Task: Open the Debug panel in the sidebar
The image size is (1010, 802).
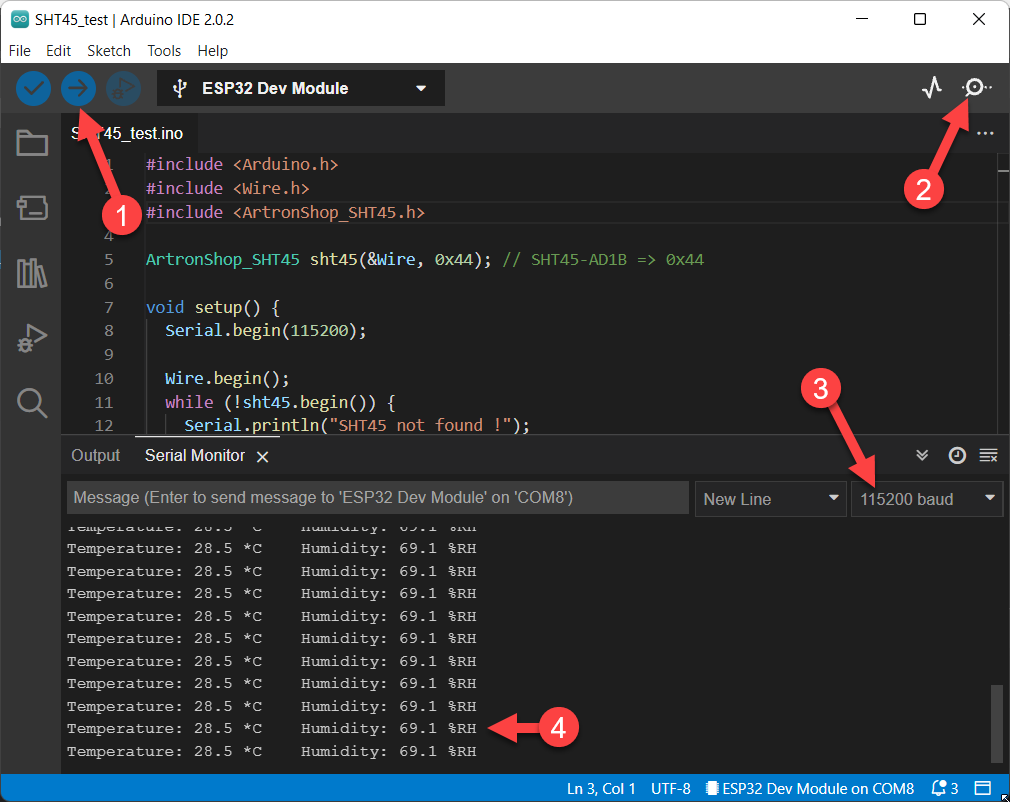Action: (32, 338)
